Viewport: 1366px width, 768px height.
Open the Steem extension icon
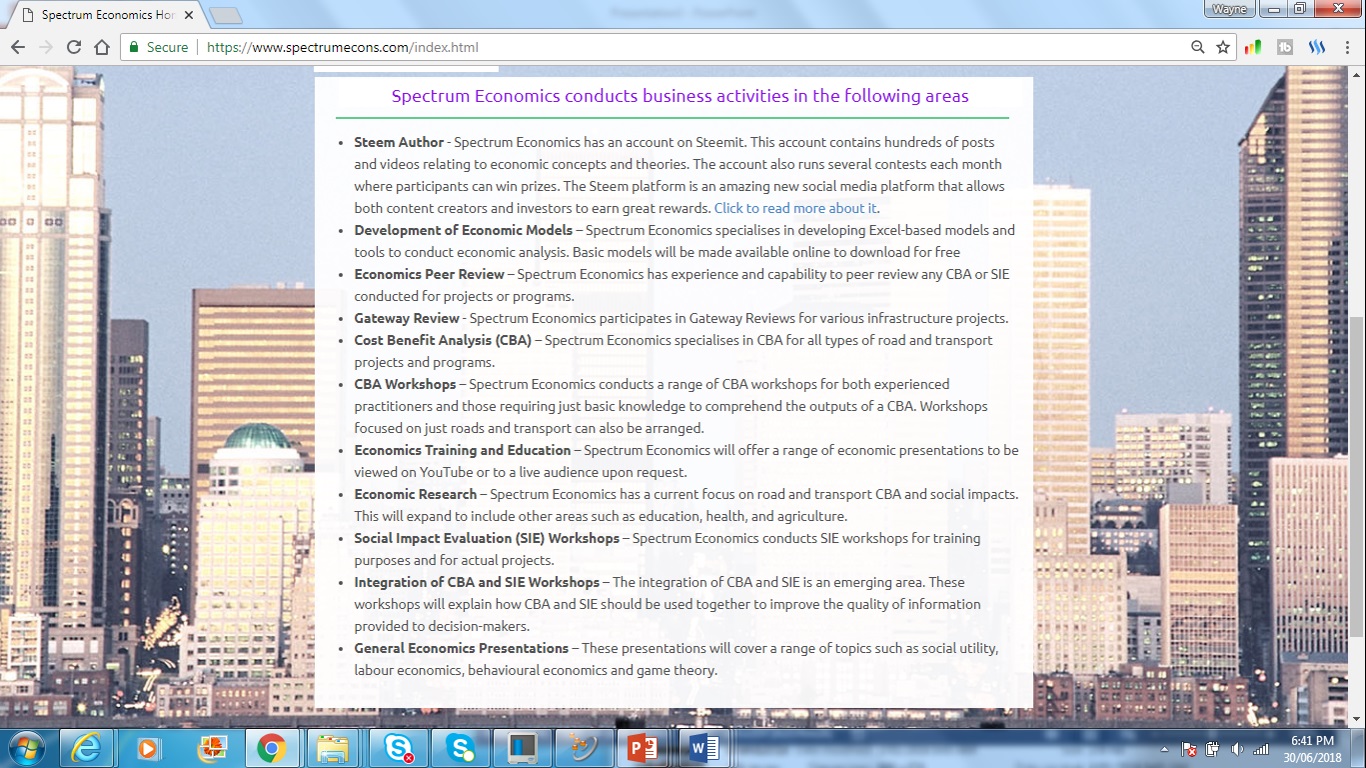(1317, 47)
